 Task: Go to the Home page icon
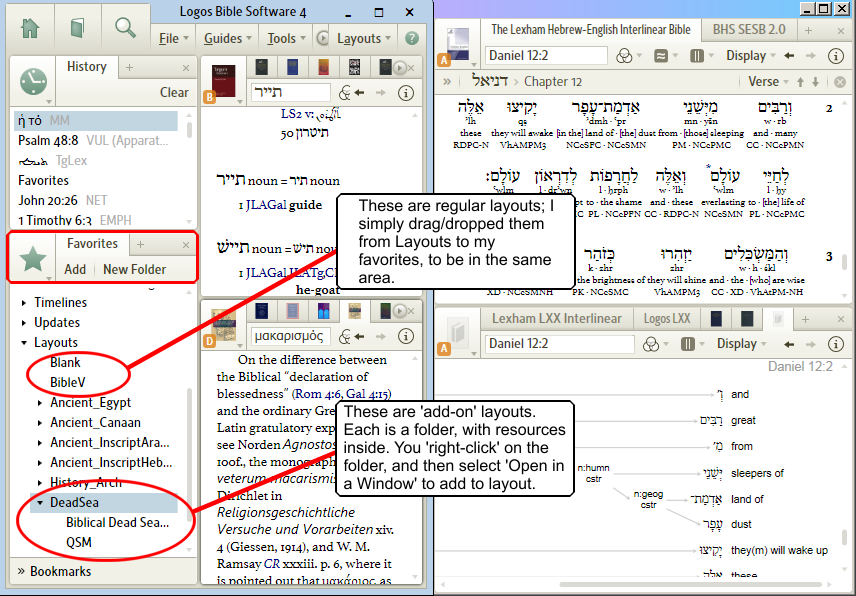30,28
